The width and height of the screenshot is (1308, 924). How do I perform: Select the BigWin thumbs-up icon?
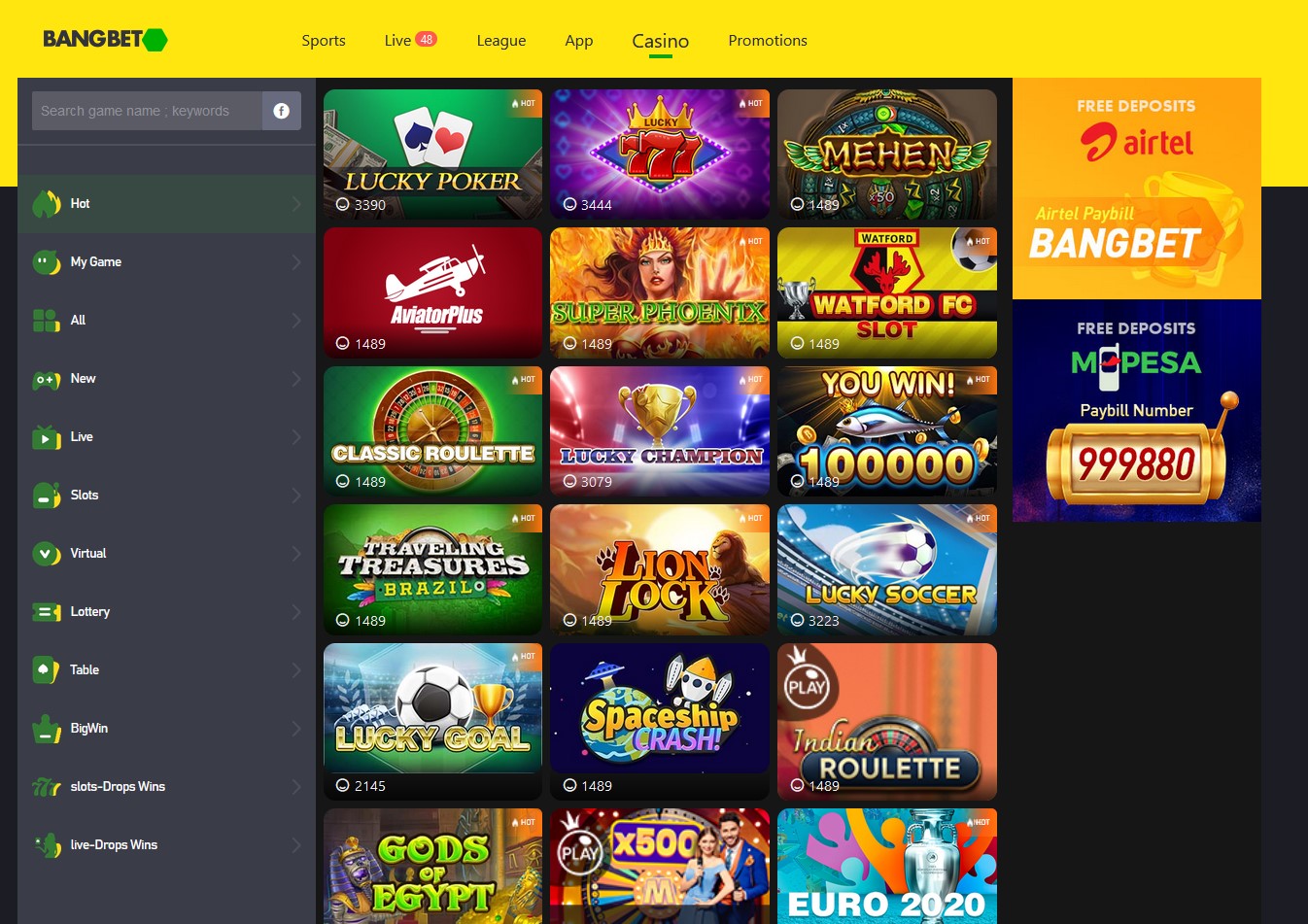tap(47, 729)
